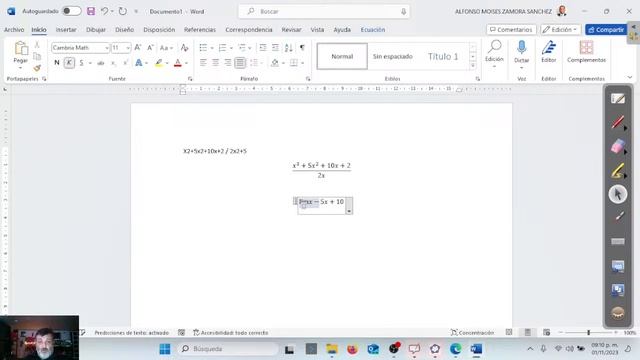This screenshot has width=640, height=360.
Task: Open Complementos add-ins
Action: [586, 52]
